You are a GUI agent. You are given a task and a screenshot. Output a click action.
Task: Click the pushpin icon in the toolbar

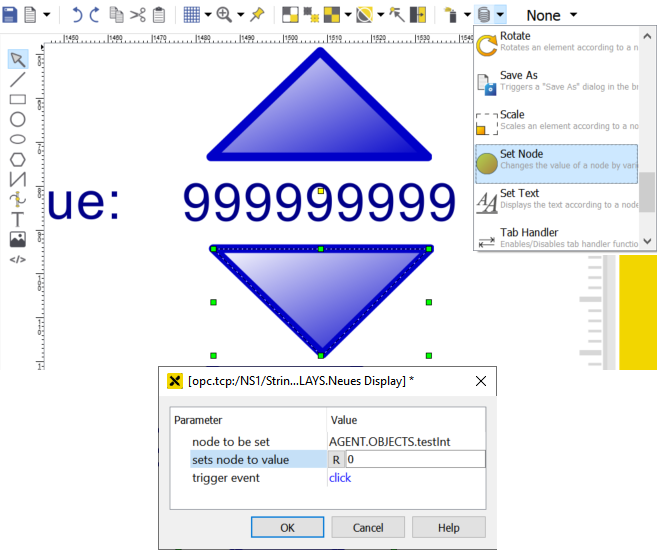pos(257,15)
